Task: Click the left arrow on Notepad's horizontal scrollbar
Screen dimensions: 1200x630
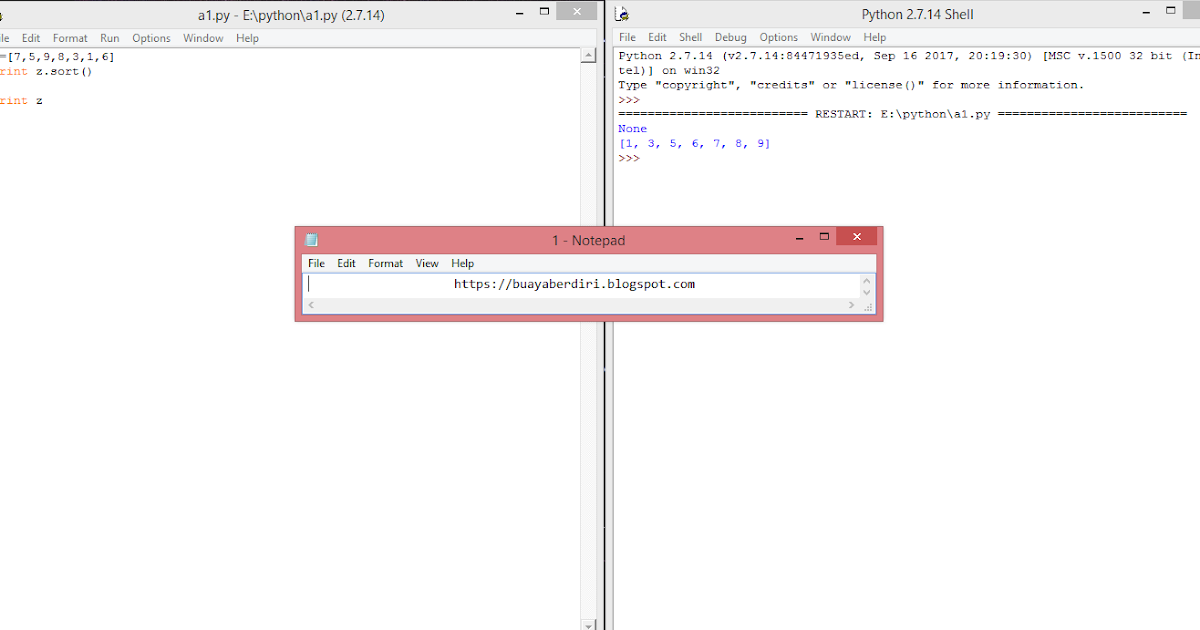Action: pos(310,304)
